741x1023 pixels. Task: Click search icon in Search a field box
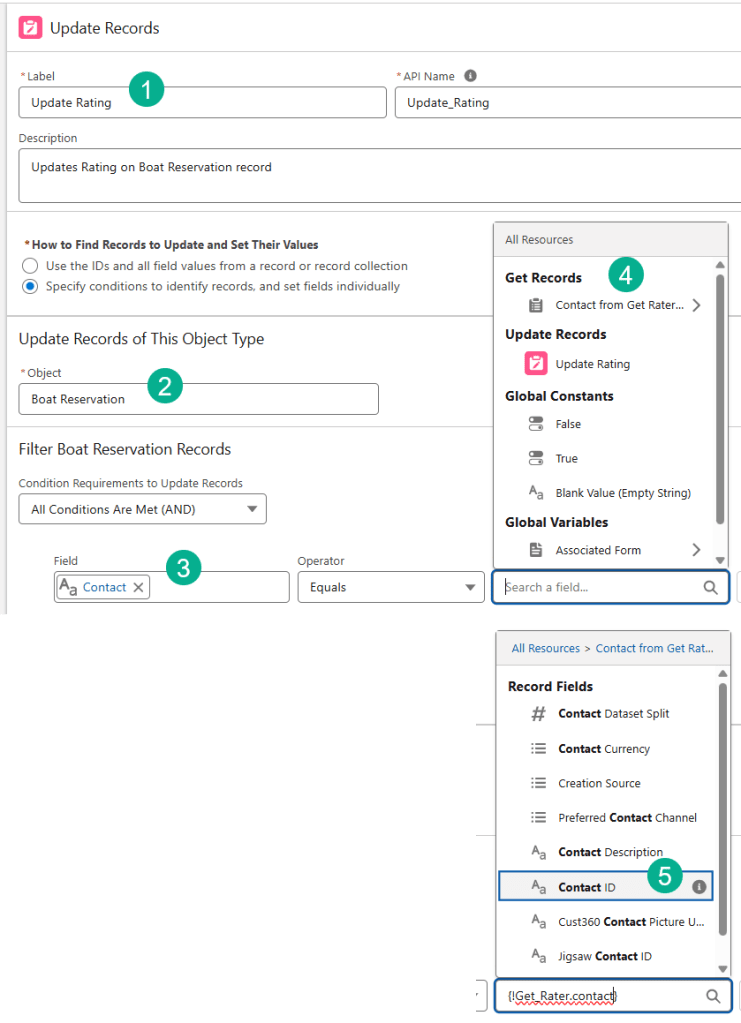click(710, 588)
